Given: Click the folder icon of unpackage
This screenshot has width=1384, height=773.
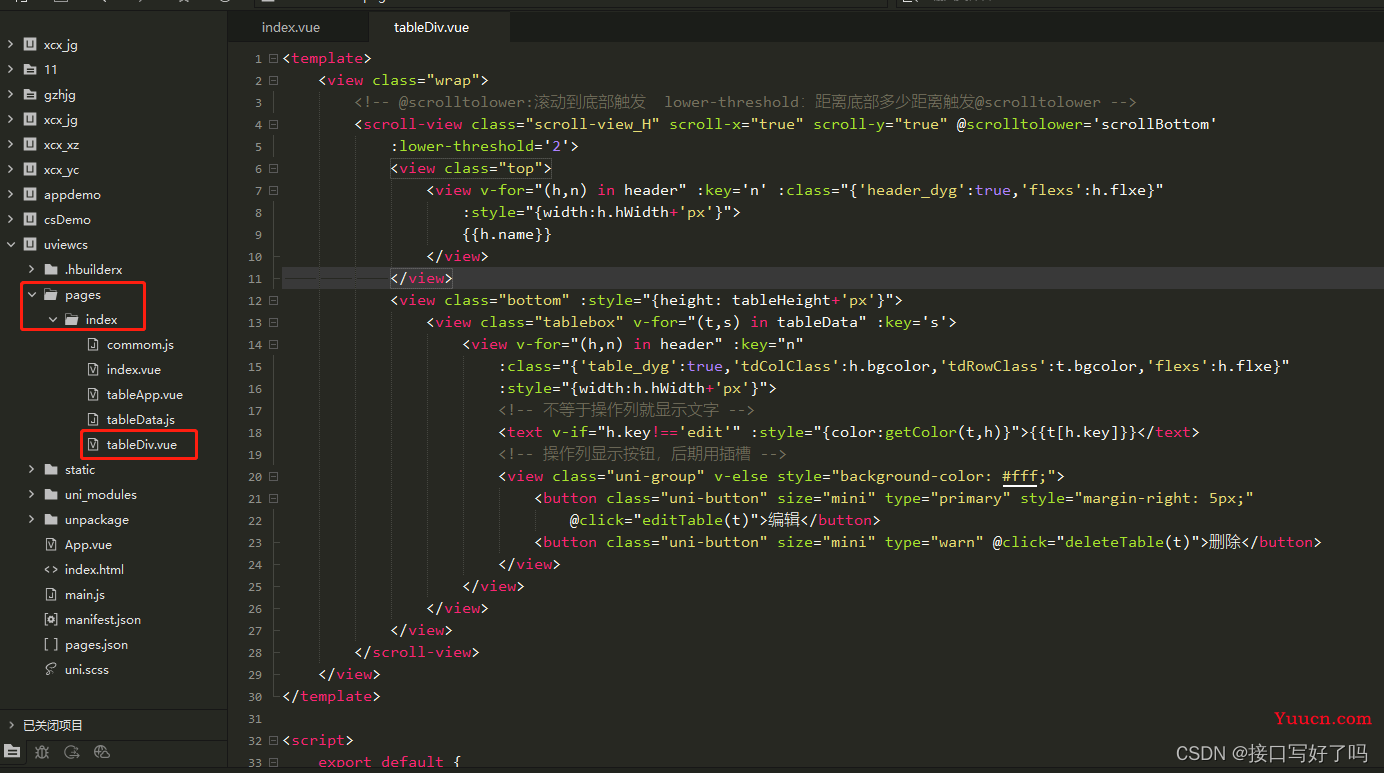Looking at the screenshot, I should tap(51, 520).
